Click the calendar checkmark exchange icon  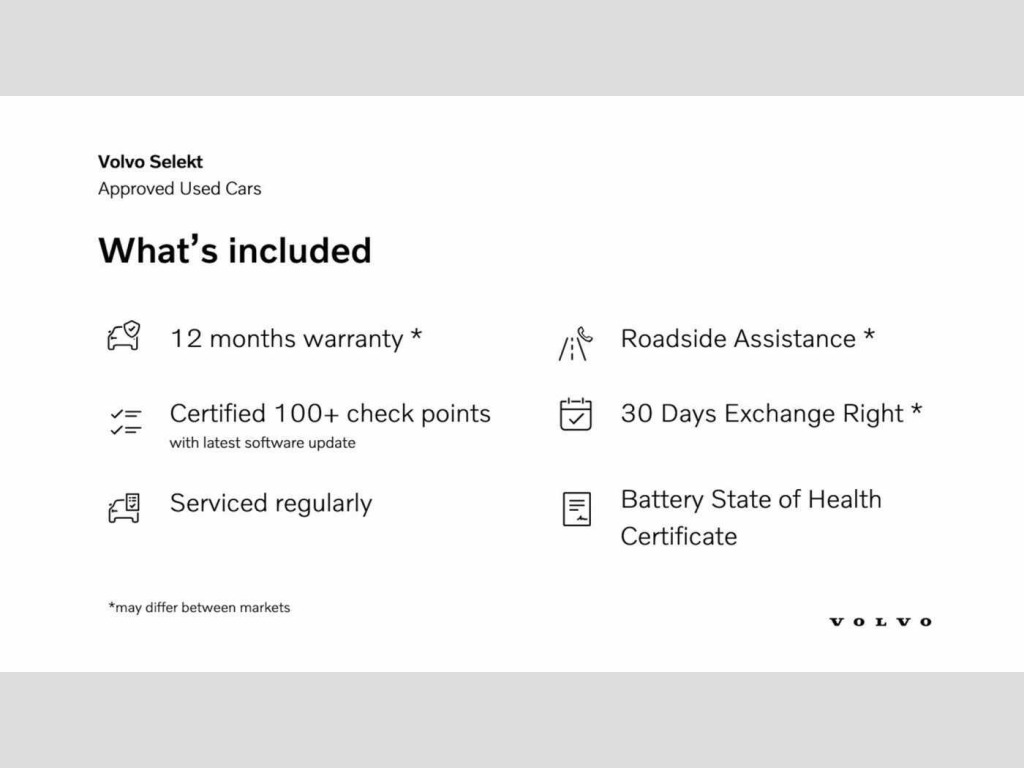click(x=575, y=414)
